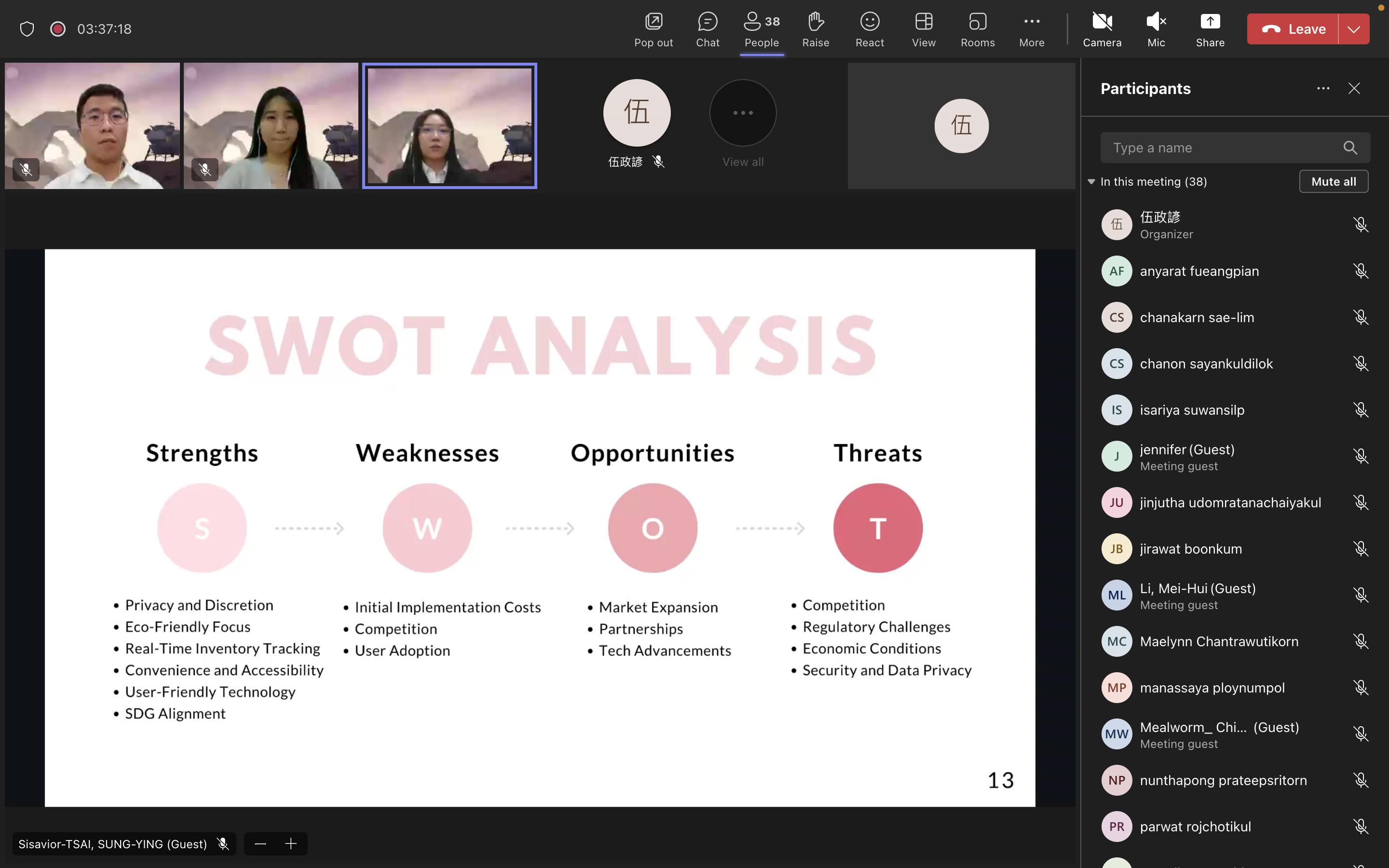
Task: Open the Leave options dropdown arrow
Action: (1353, 29)
